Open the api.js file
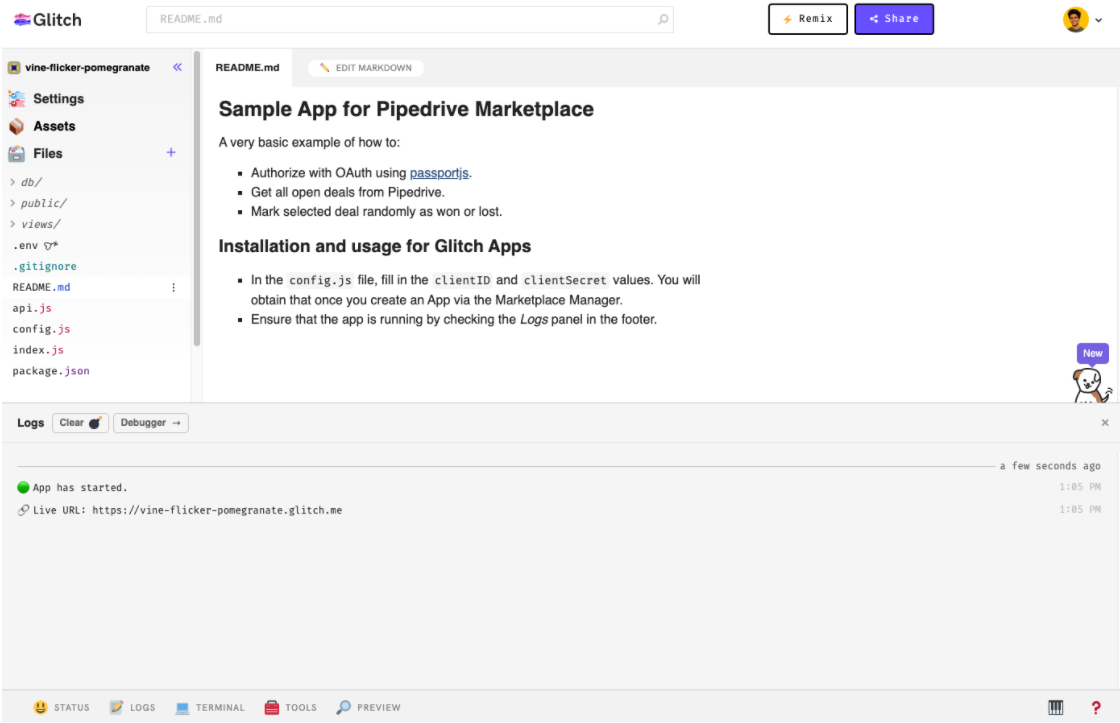Screen dimensions: 1120x723 coord(32,308)
